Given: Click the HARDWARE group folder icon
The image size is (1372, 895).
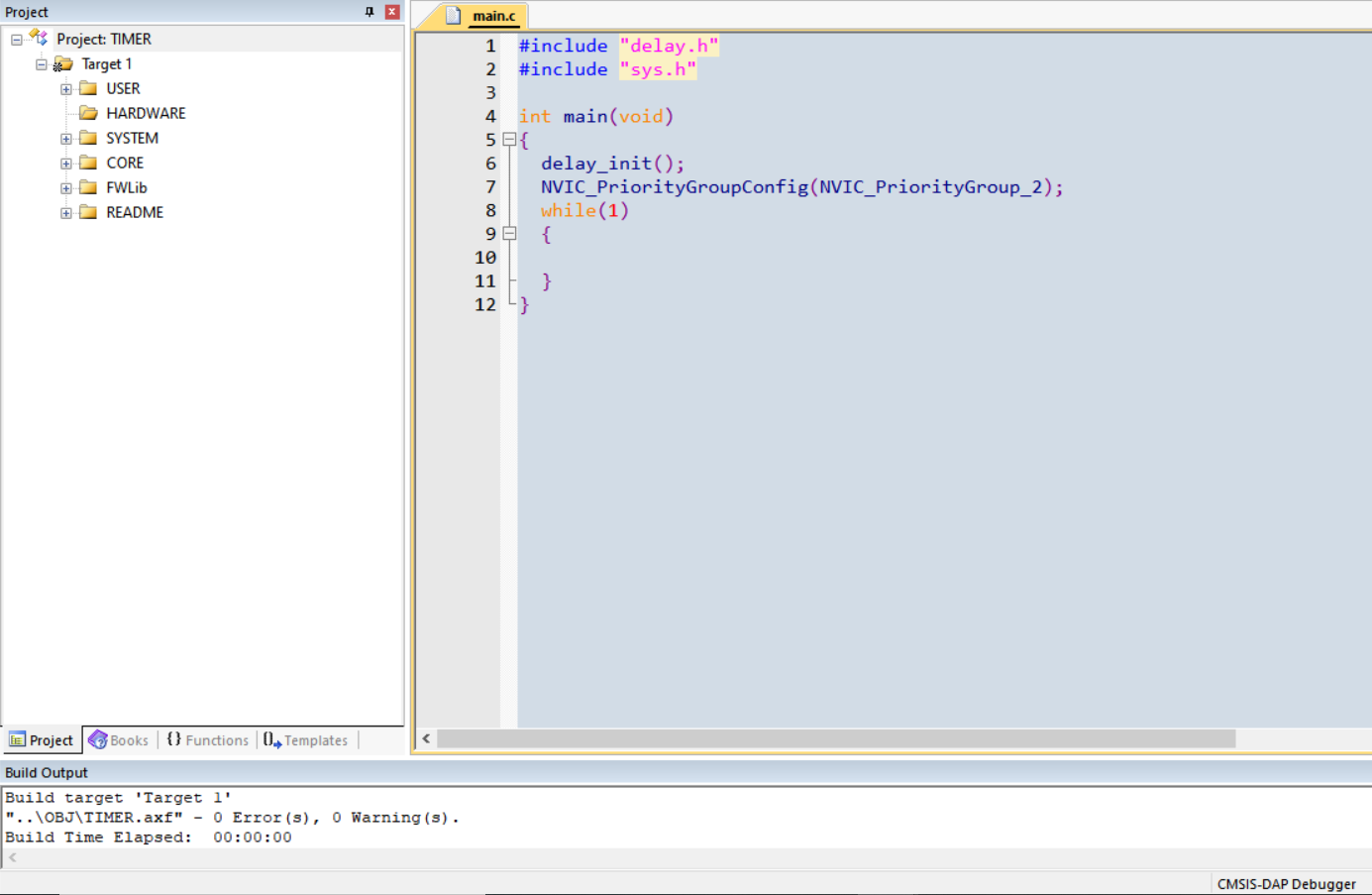Looking at the screenshot, I should pyautogui.click(x=88, y=113).
